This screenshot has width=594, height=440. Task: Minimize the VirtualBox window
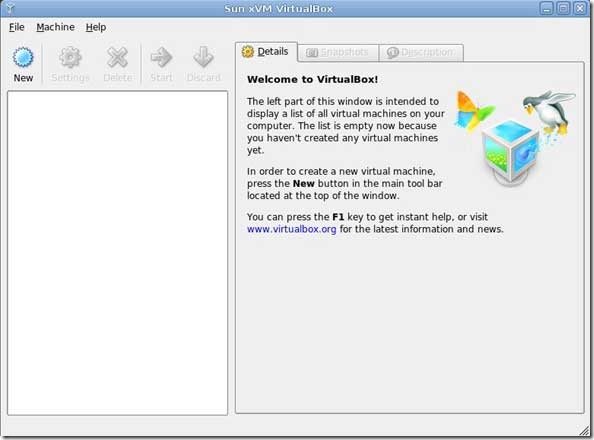546,8
